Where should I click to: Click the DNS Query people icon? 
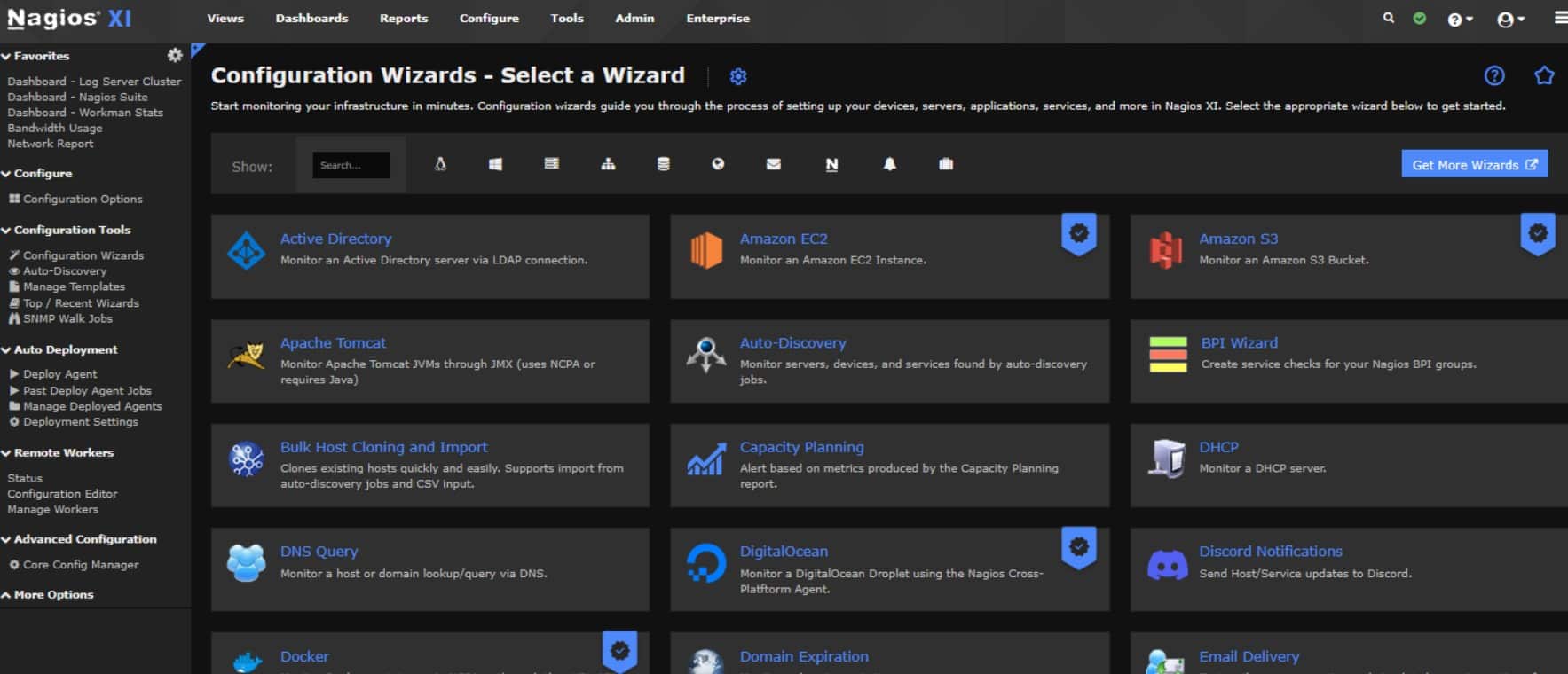(246, 563)
